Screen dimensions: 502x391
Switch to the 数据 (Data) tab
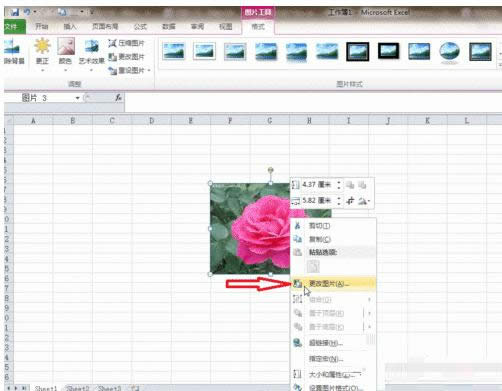tap(169, 26)
